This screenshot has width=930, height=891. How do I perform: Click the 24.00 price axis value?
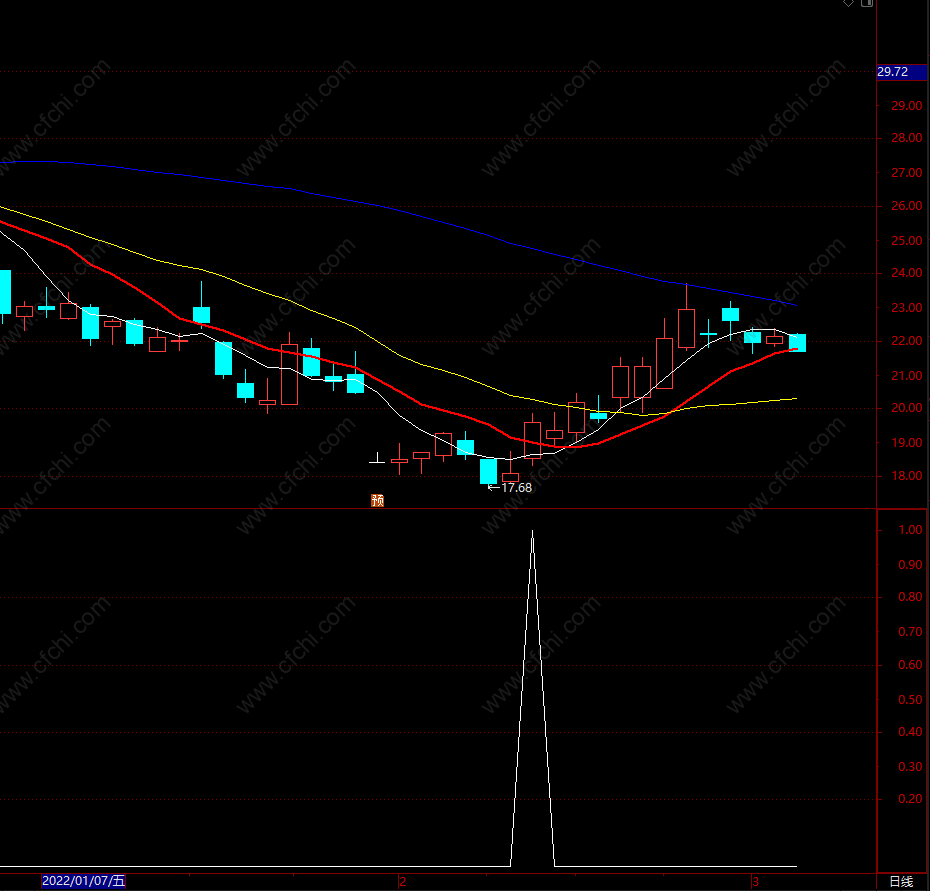[906, 273]
